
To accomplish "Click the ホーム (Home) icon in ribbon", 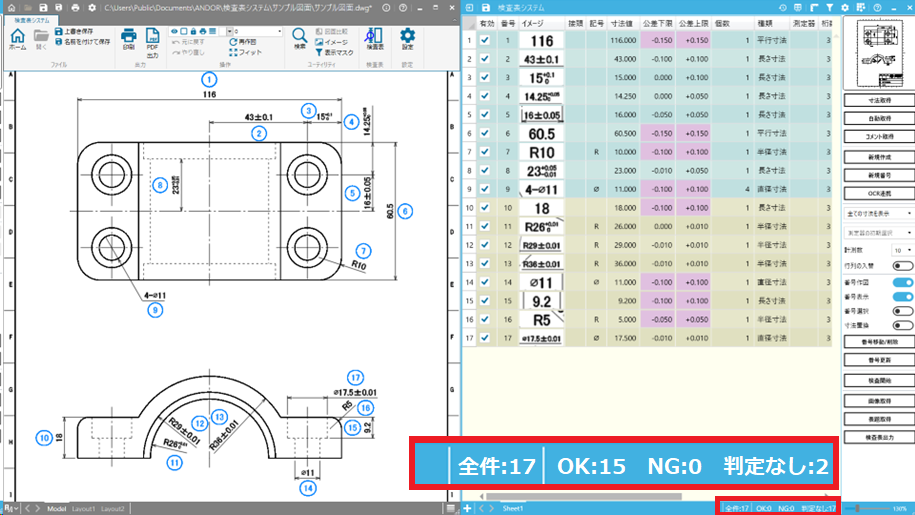I will (x=17, y=39).
